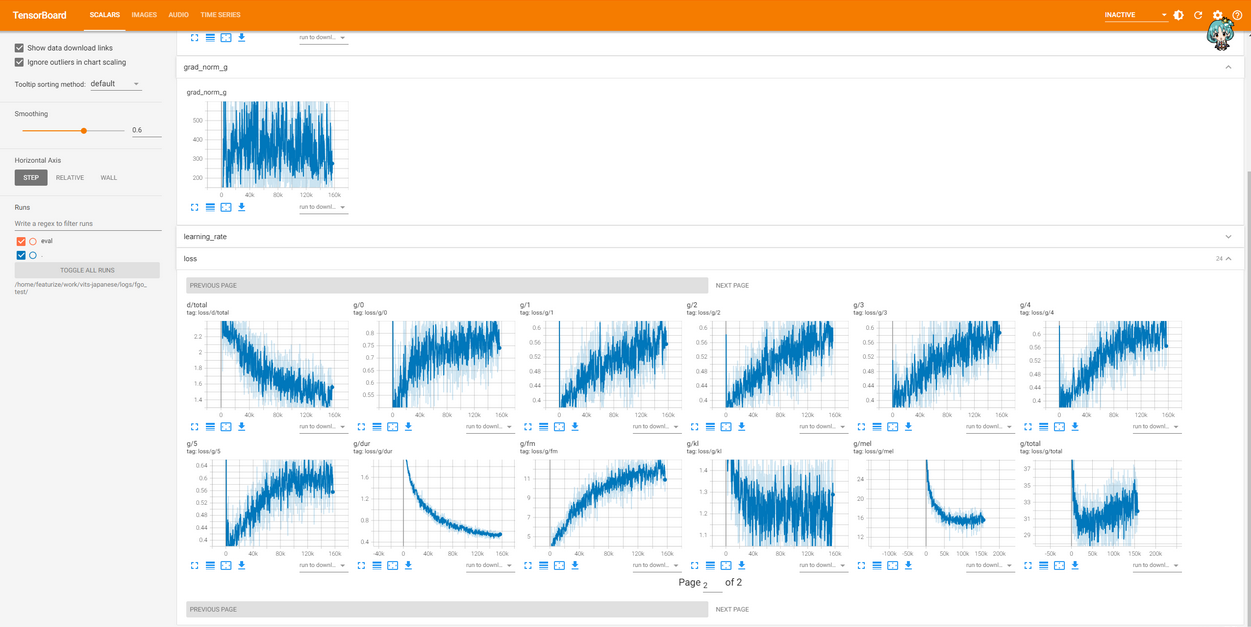Click the reload data refresh icon
Viewport: 1251px width, 627px height.
point(1198,15)
